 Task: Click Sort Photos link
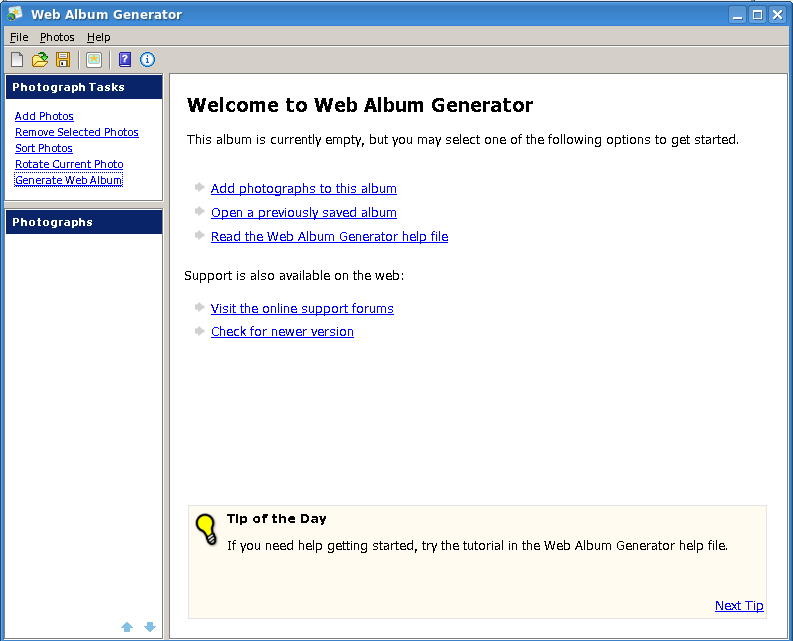click(44, 148)
